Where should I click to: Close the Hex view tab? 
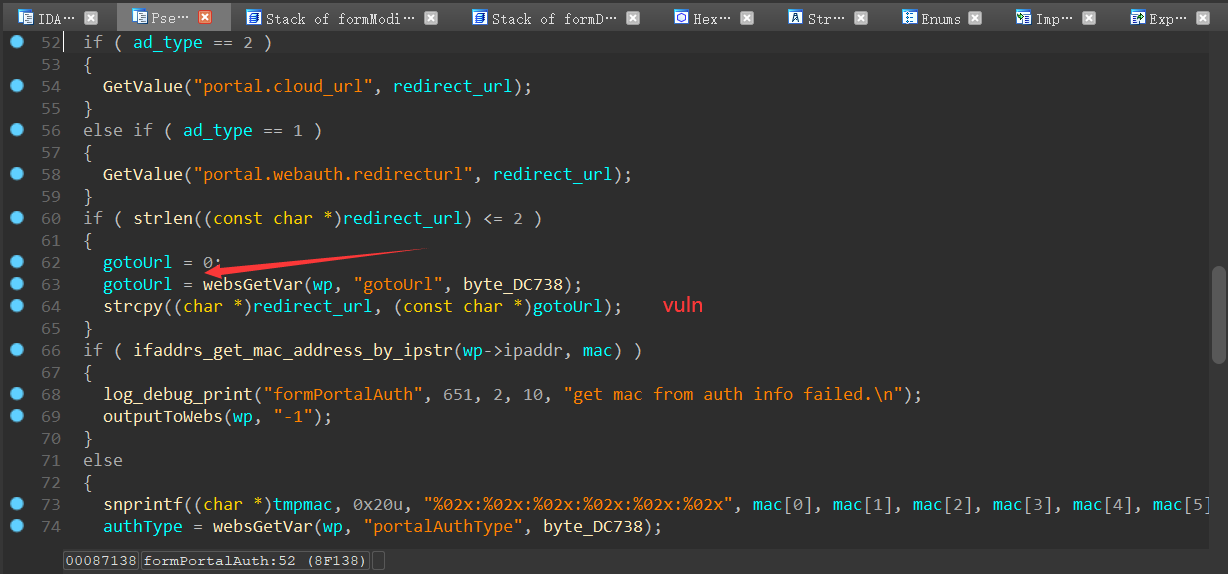click(748, 17)
